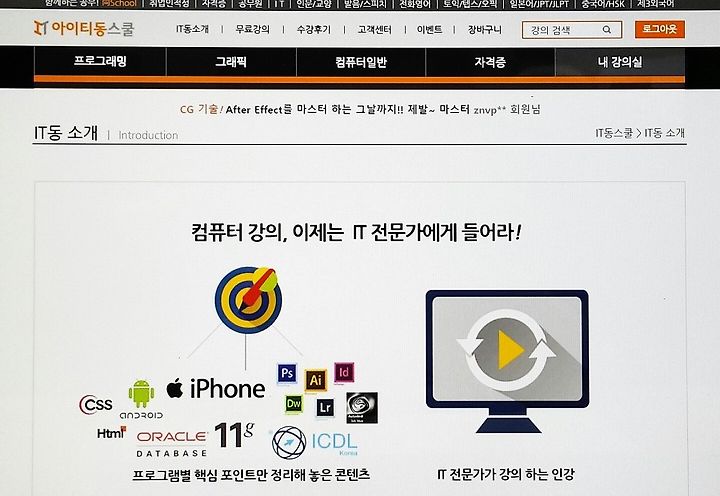The width and height of the screenshot is (720, 496).
Task: Click the InDesign Id icon
Action: (x=344, y=372)
